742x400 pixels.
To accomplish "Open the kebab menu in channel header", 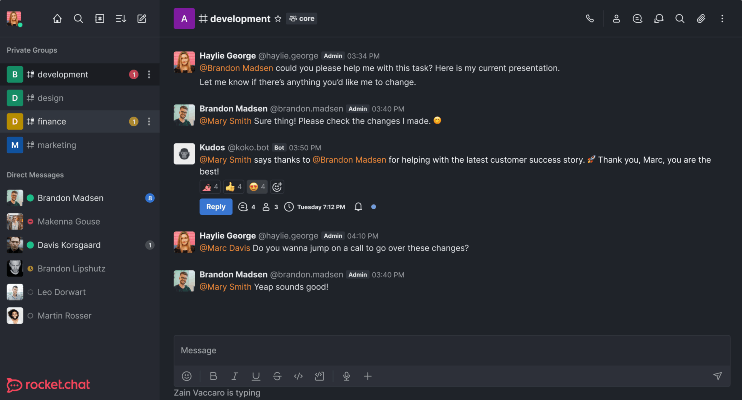I will click(722, 19).
